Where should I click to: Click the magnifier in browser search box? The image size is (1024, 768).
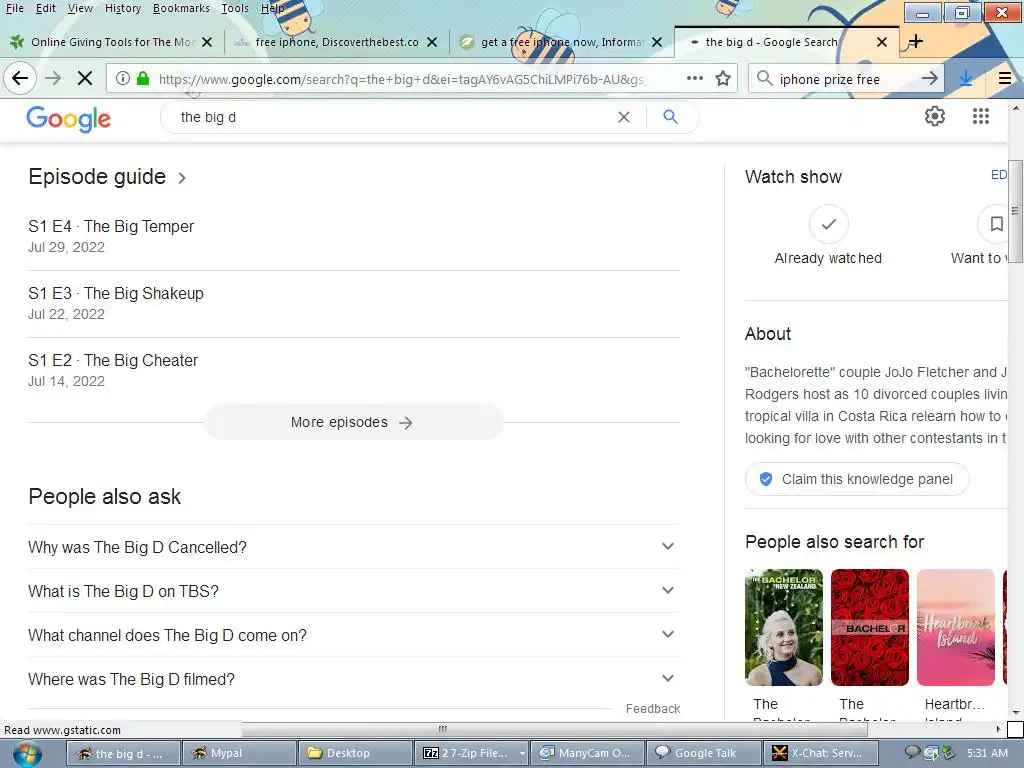point(764,78)
